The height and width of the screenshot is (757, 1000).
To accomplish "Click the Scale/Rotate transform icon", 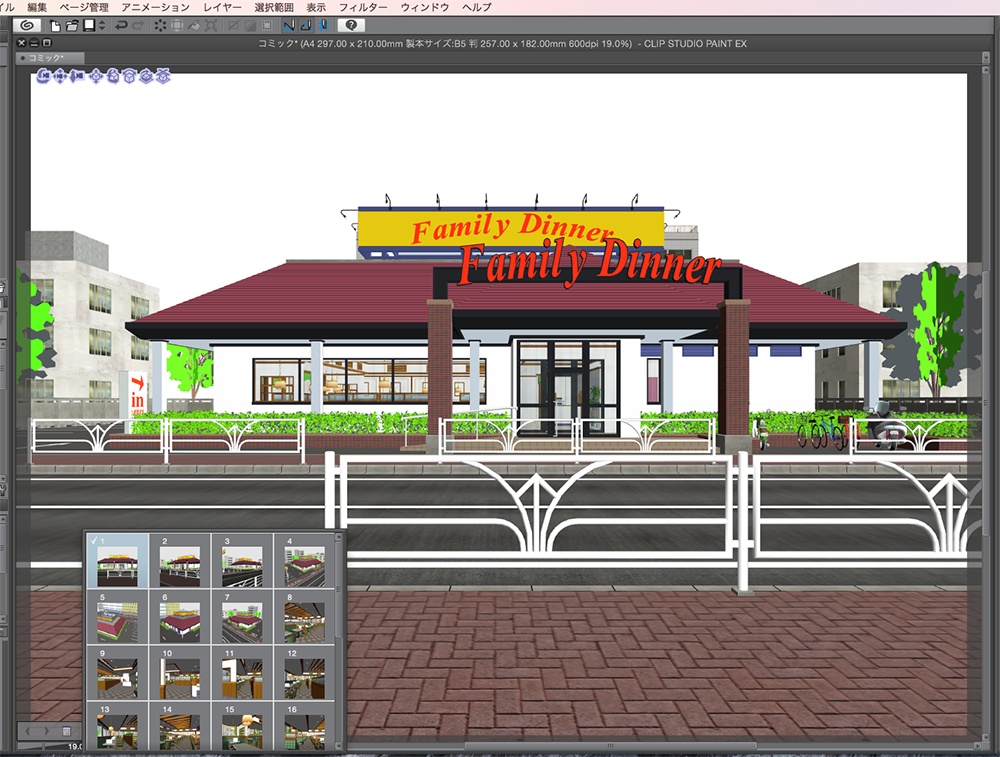I will pyautogui.click(x=211, y=26).
